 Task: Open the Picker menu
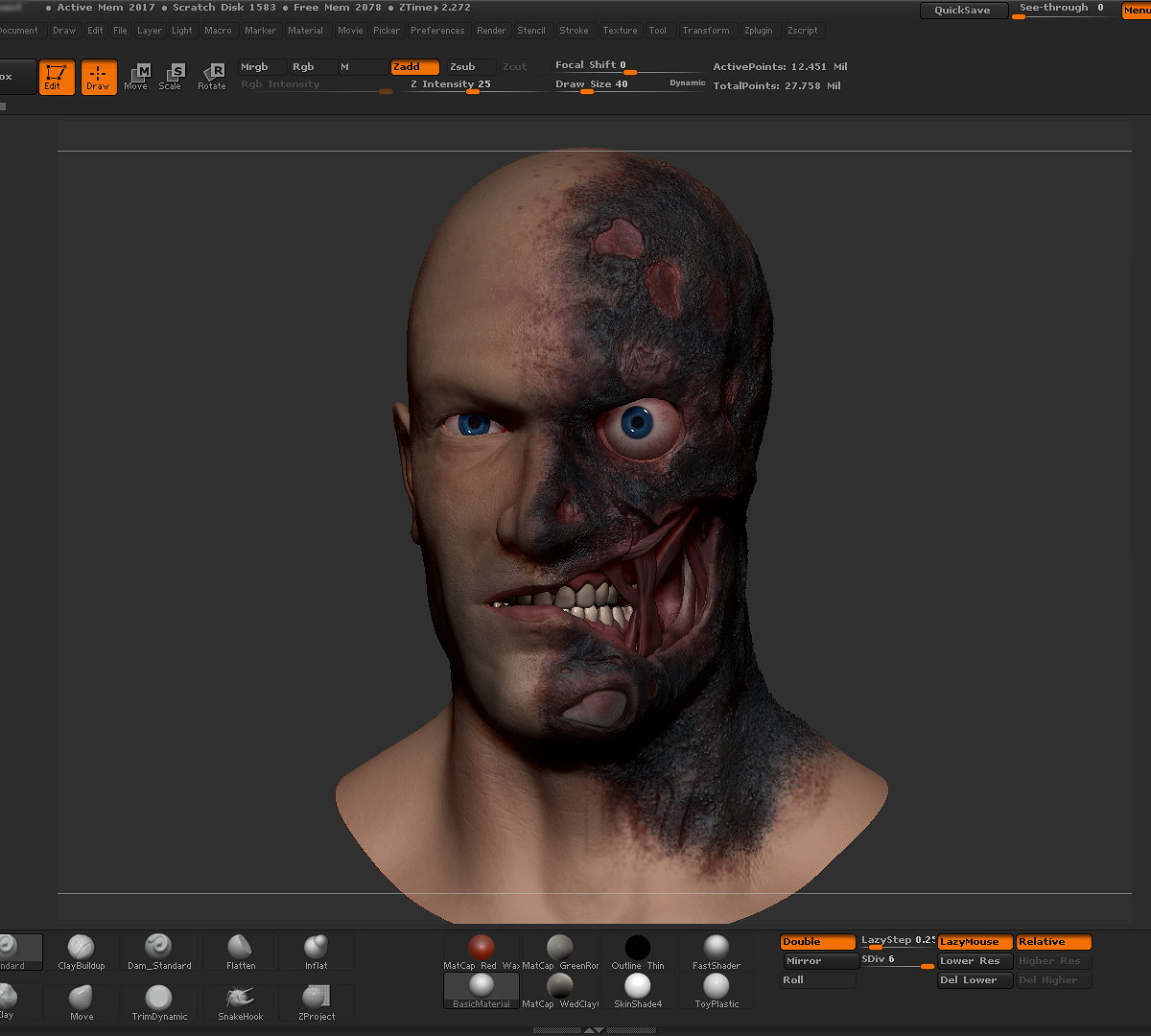point(387,31)
